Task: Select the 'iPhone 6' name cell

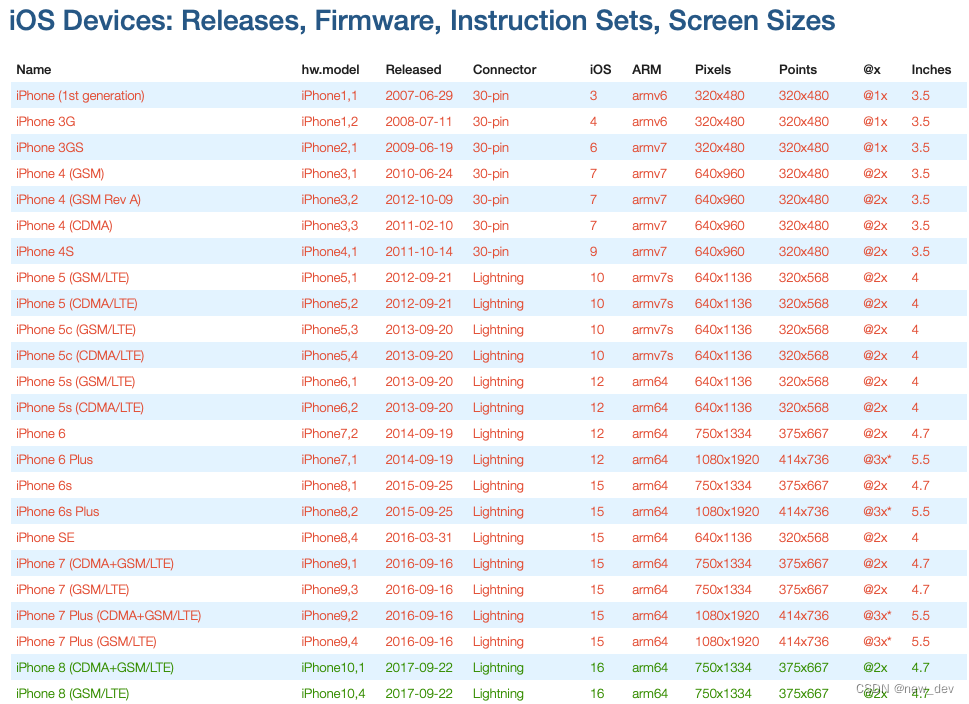Action: (x=40, y=433)
